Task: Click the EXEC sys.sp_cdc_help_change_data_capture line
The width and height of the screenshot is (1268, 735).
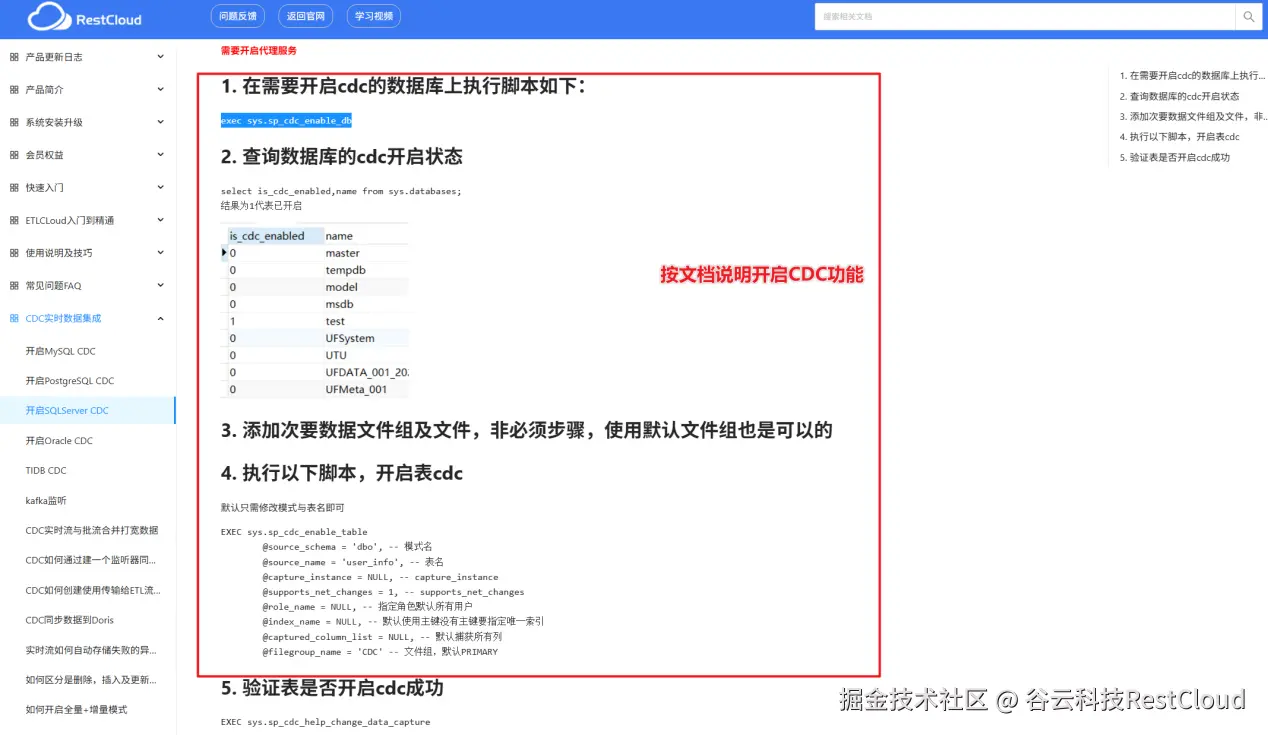Action: pos(325,721)
